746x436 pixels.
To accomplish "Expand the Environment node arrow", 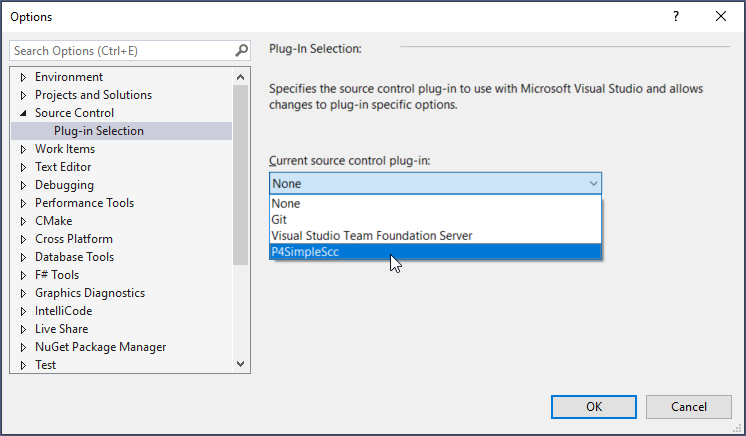I will click(x=23, y=77).
